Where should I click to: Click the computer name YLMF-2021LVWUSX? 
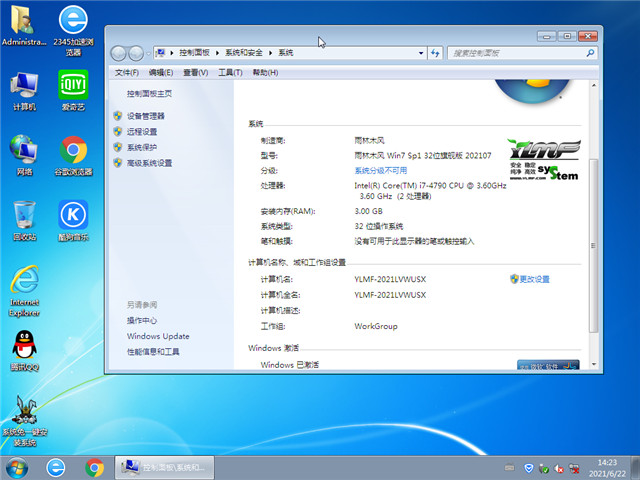point(390,279)
